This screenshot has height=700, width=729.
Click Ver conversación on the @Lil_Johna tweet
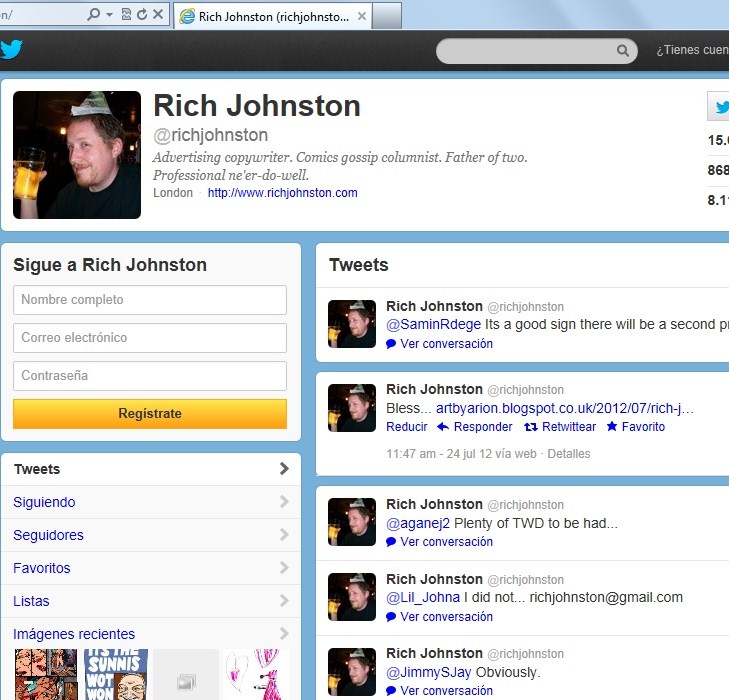tap(446, 617)
